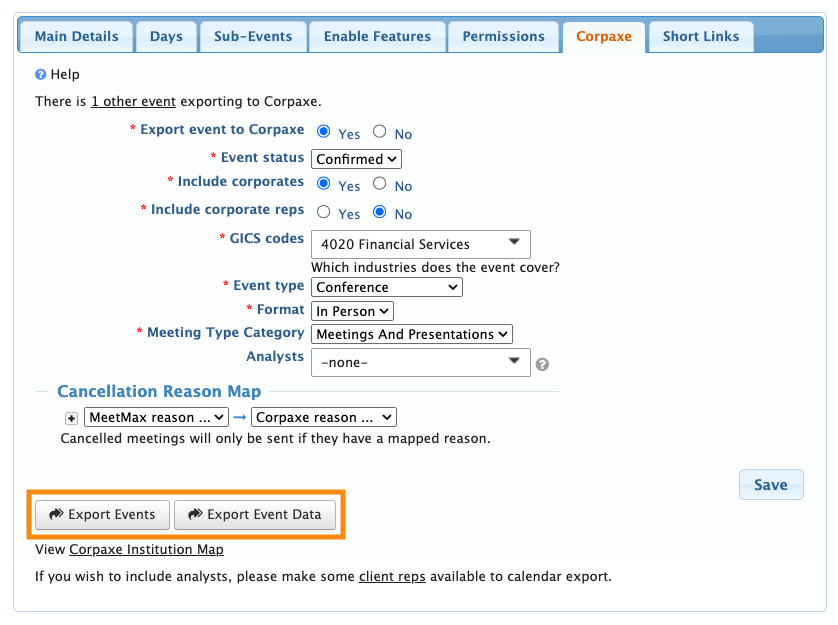Image resolution: width=838 pixels, height=625 pixels.
Task: Choose Yes for Include corporates
Action: [x=323, y=183]
